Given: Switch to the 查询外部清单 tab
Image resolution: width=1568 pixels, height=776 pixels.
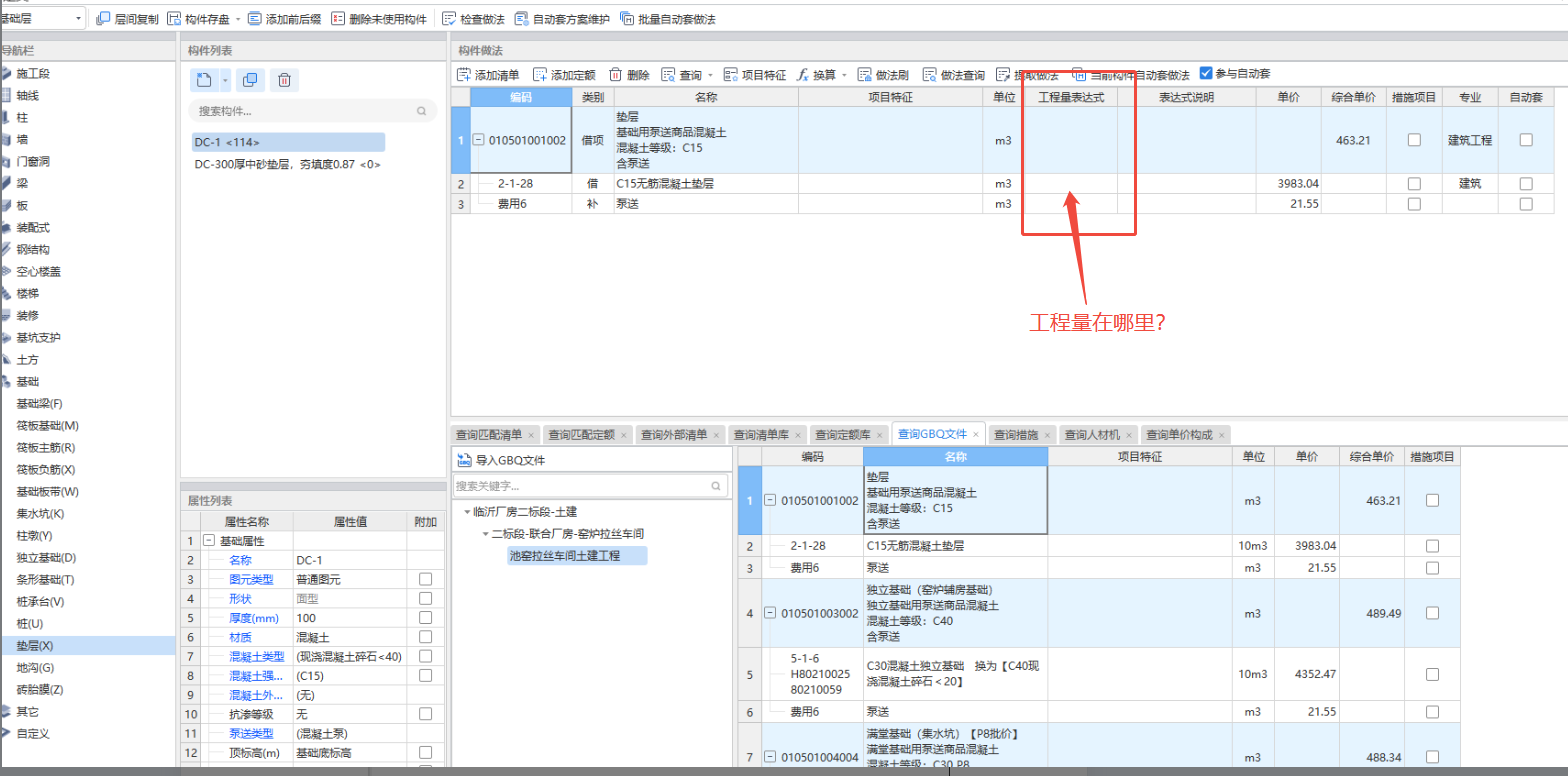Looking at the screenshot, I should pos(673,435).
